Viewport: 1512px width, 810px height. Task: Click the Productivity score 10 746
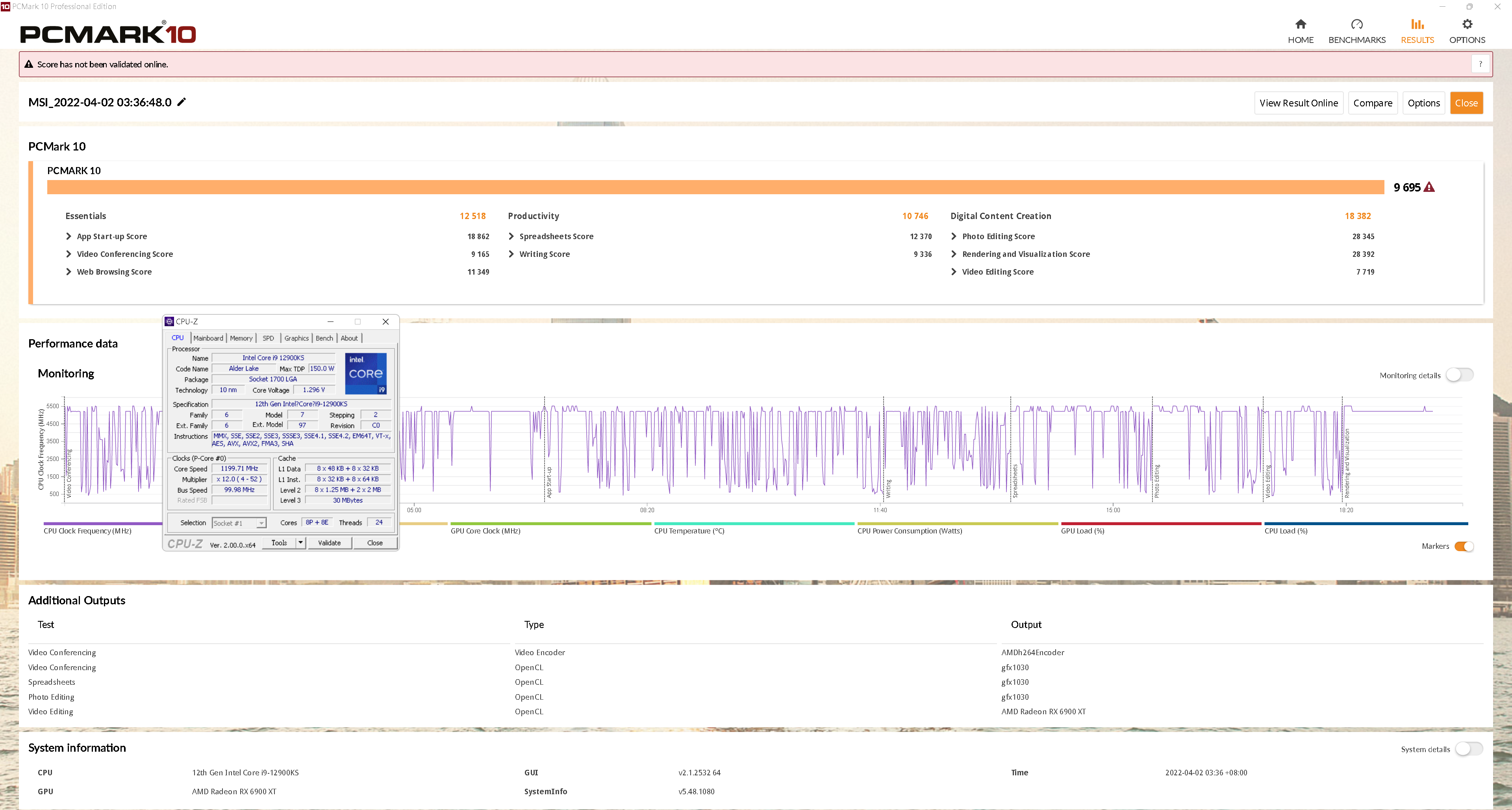[x=915, y=216]
